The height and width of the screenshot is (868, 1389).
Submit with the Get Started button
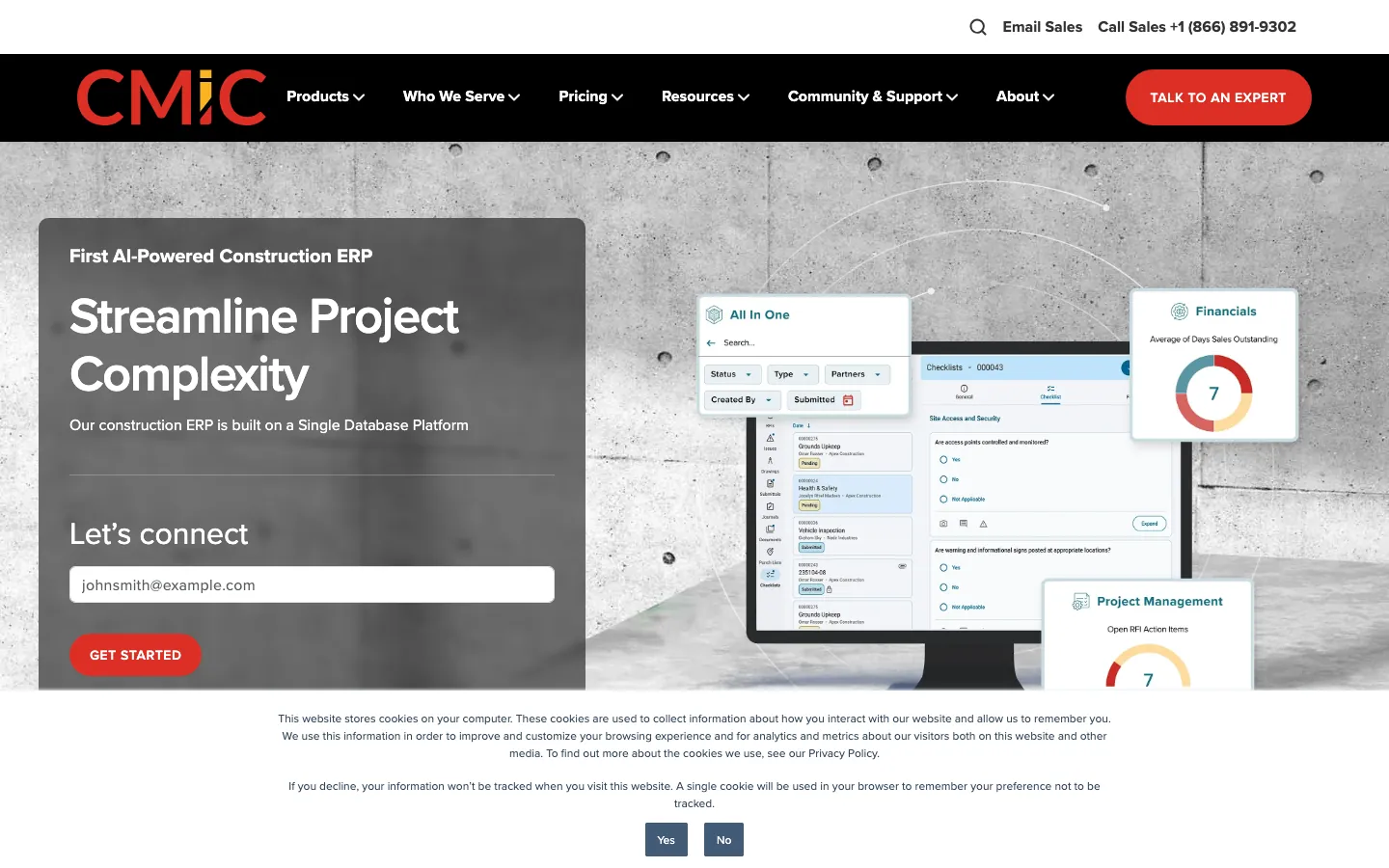coord(135,655)
